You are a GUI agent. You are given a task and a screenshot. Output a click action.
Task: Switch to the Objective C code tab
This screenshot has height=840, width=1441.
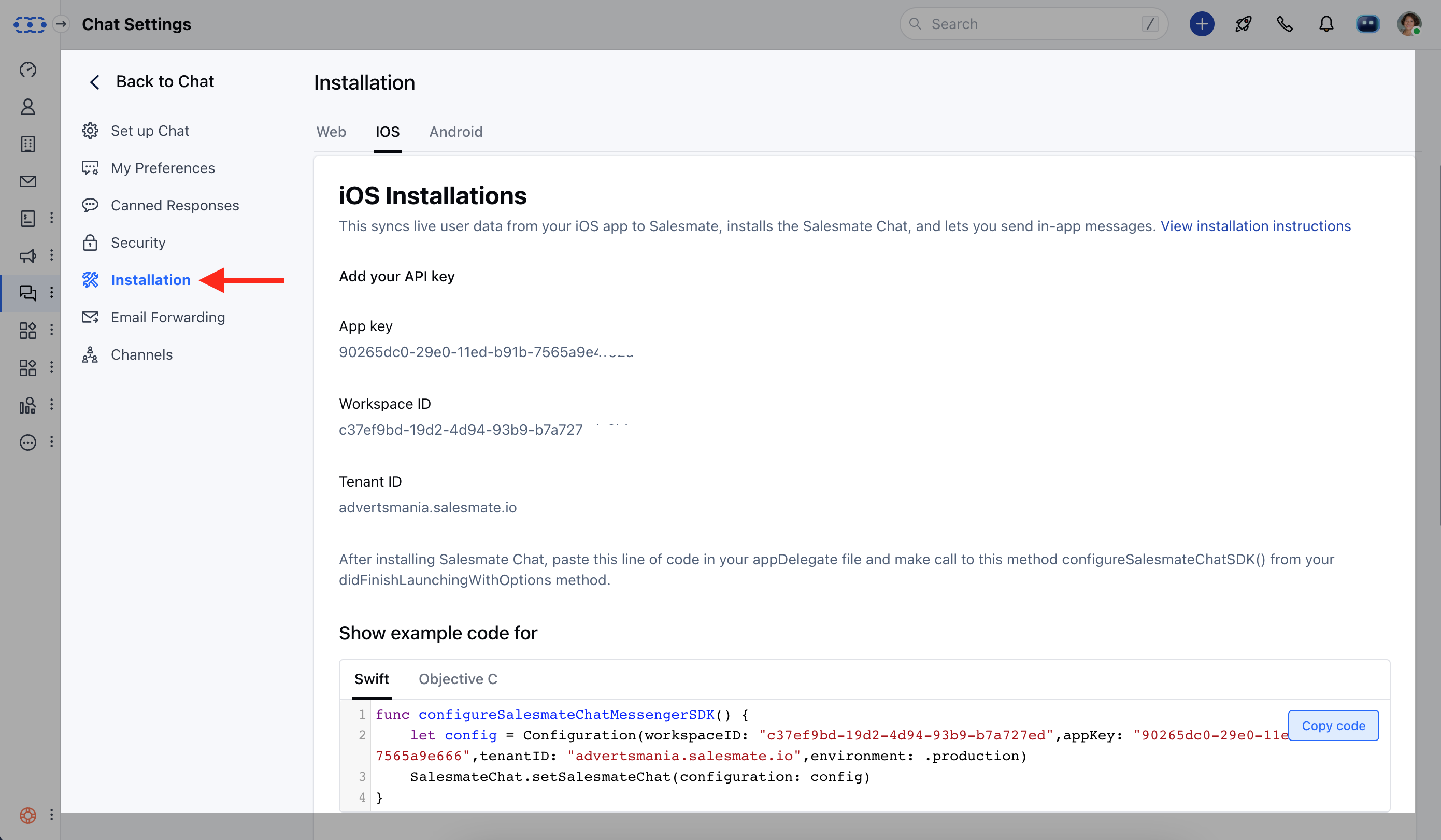(458, 679)
